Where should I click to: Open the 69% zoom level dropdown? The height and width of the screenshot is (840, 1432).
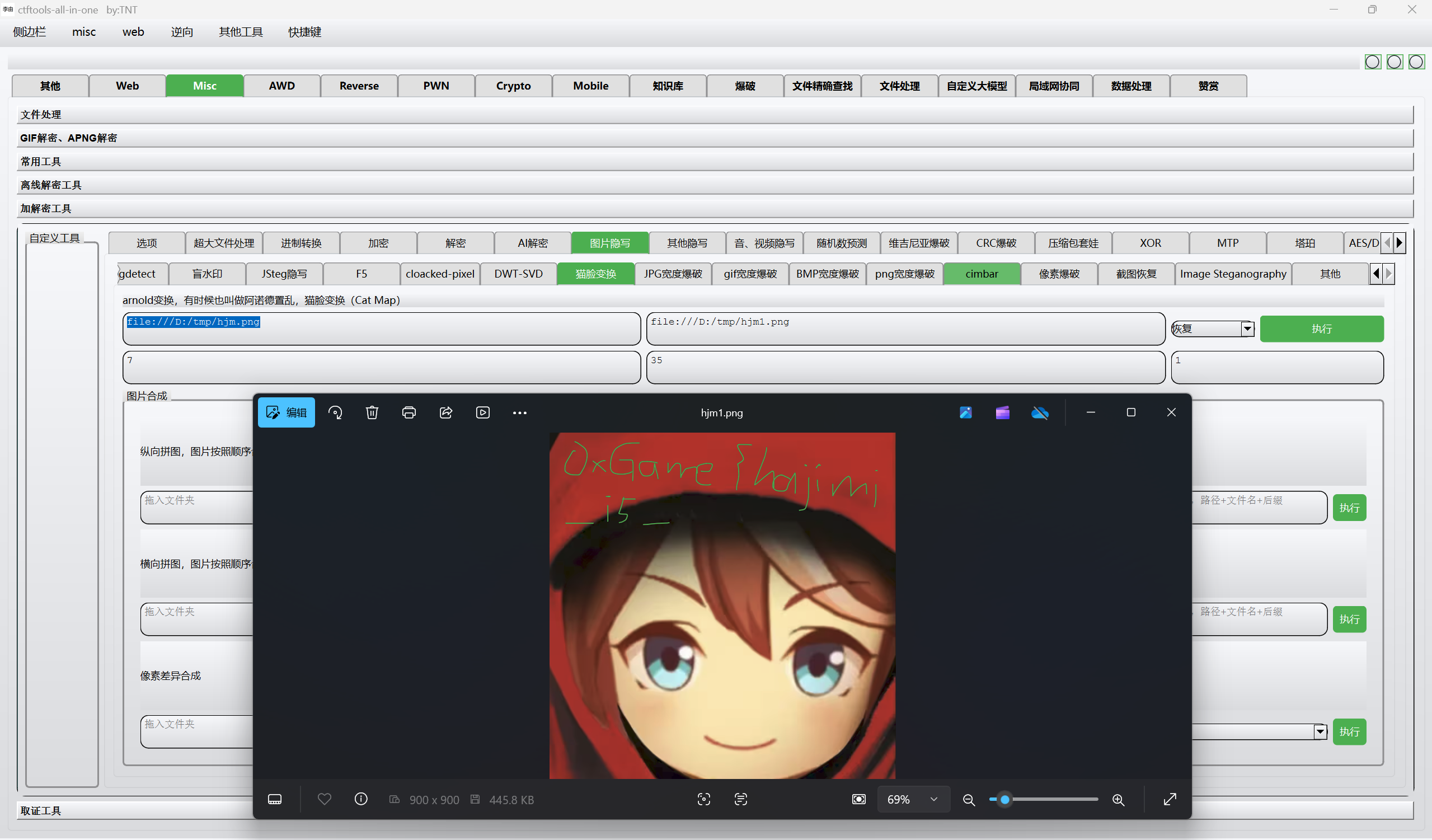(x=914, y=800)
